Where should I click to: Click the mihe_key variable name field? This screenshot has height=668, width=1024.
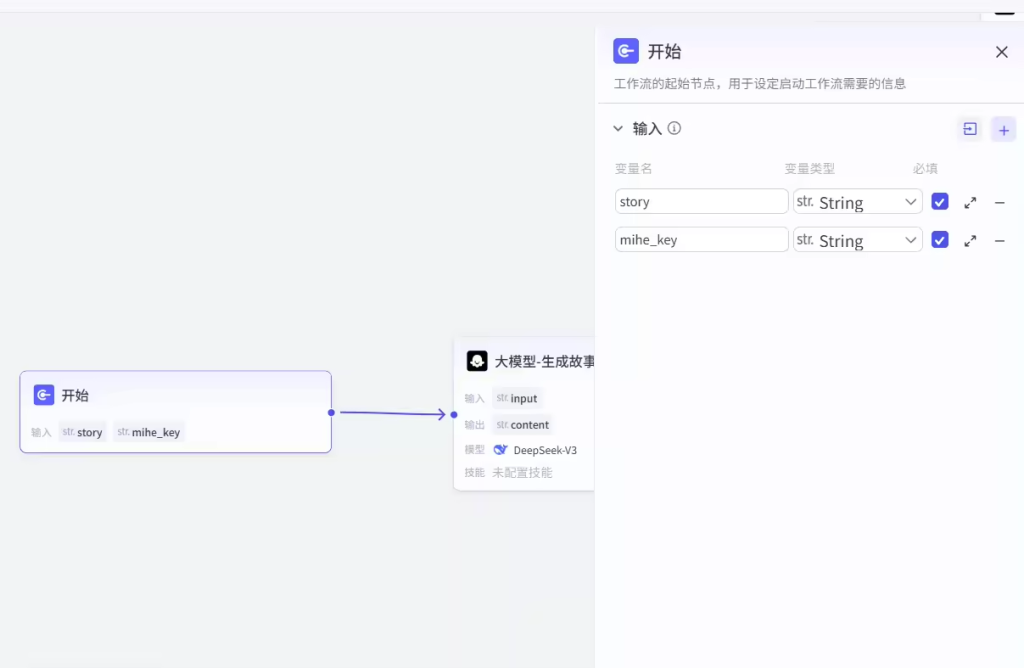[701, 240]
